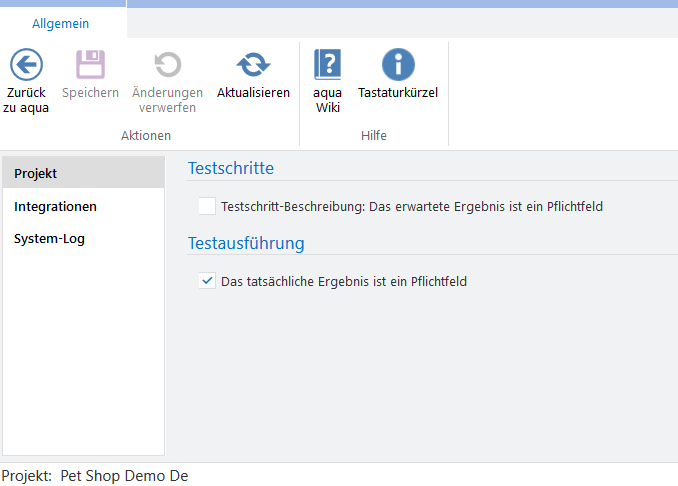Refresh using the Aktualisieren icon
This screenshot has width=678, height=486.
(253, 66)
